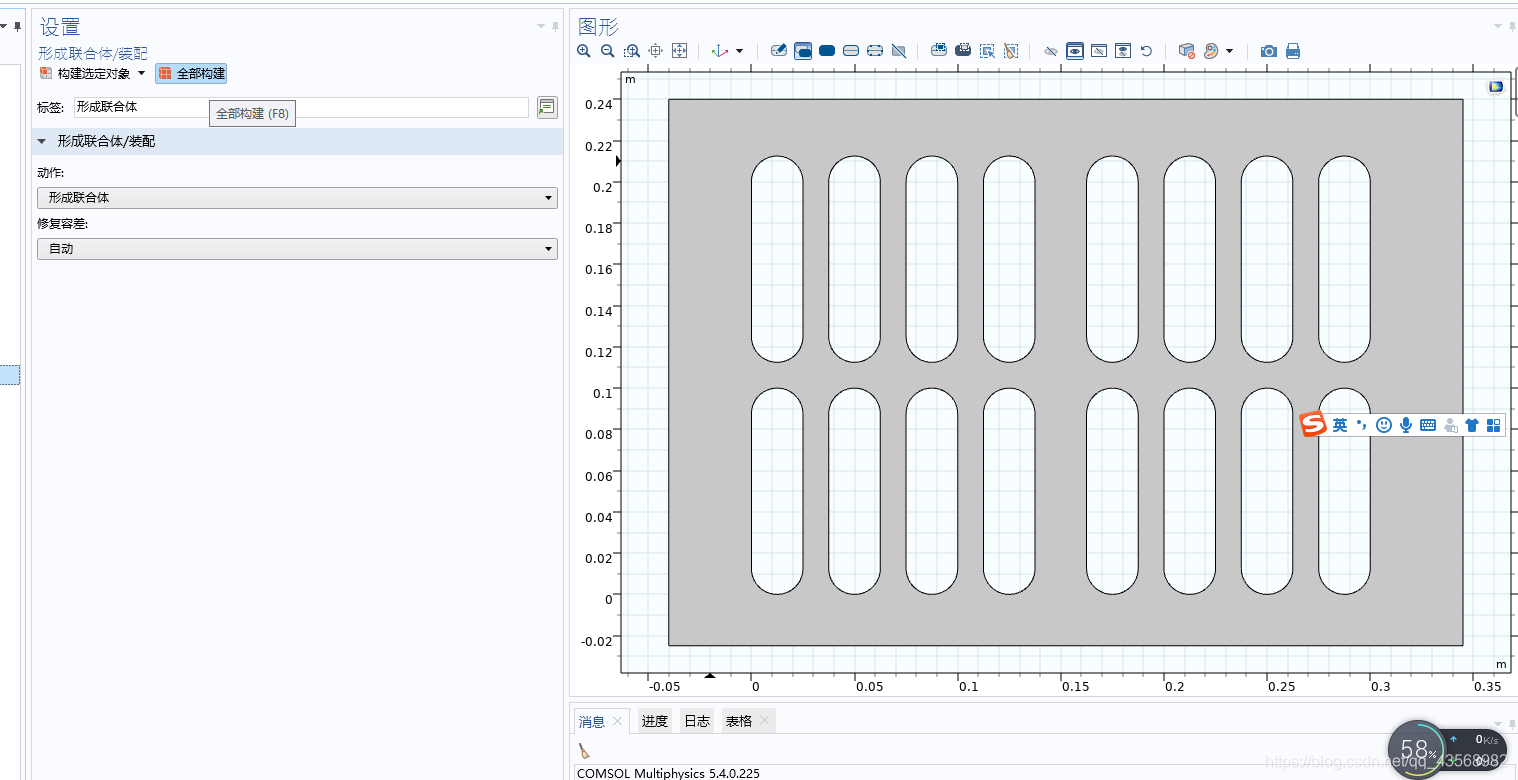Open the dropdown arrow next to the palette icon
Viewport: 1518px width, 780px height.
1230,51
